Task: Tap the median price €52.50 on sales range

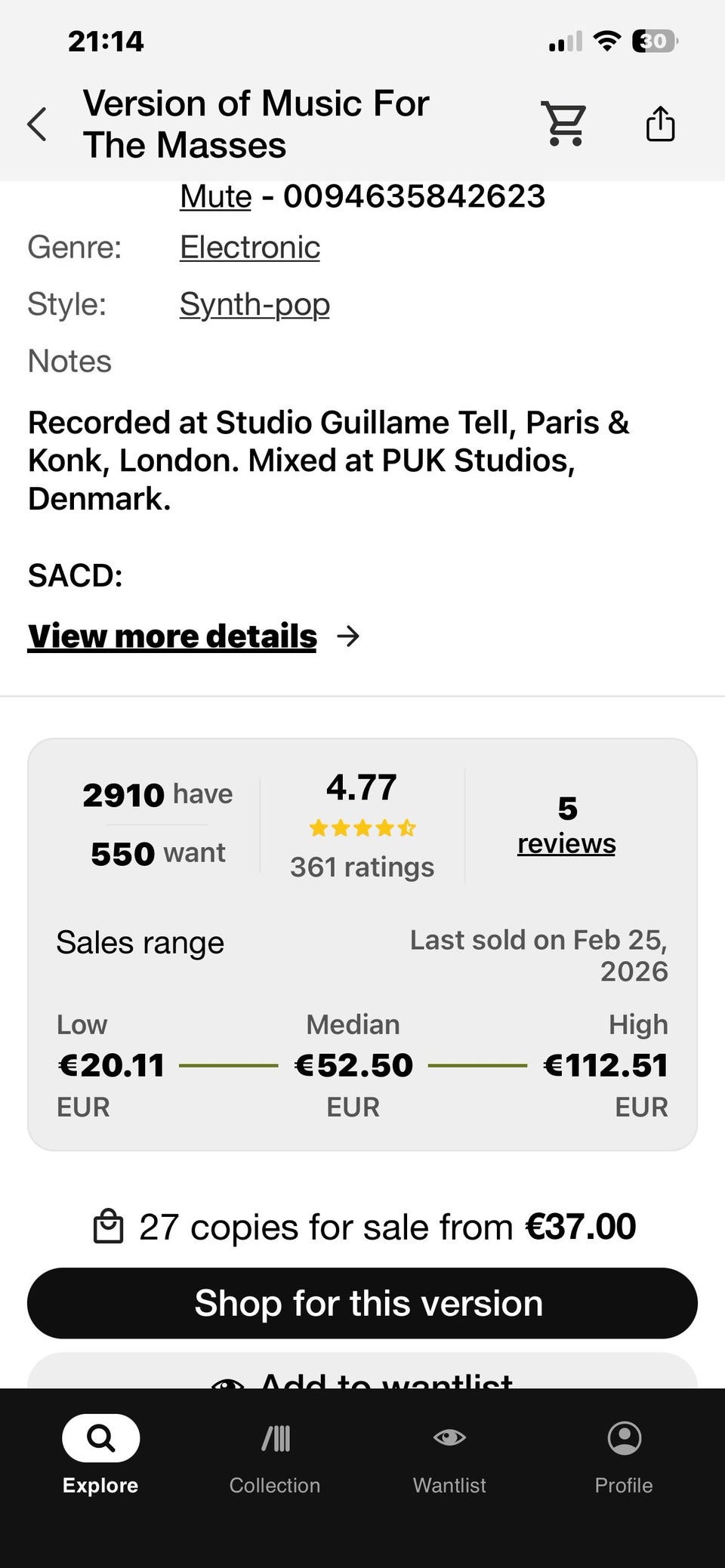Action: 353,1065
